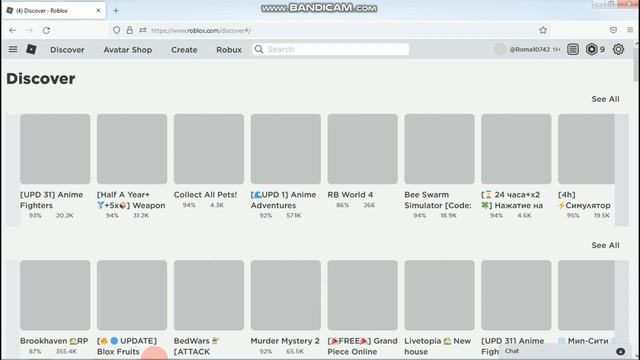Screen dimensions: 640x360
Task: Advance the first row carousel right arrow
Action: pos(622,170)
